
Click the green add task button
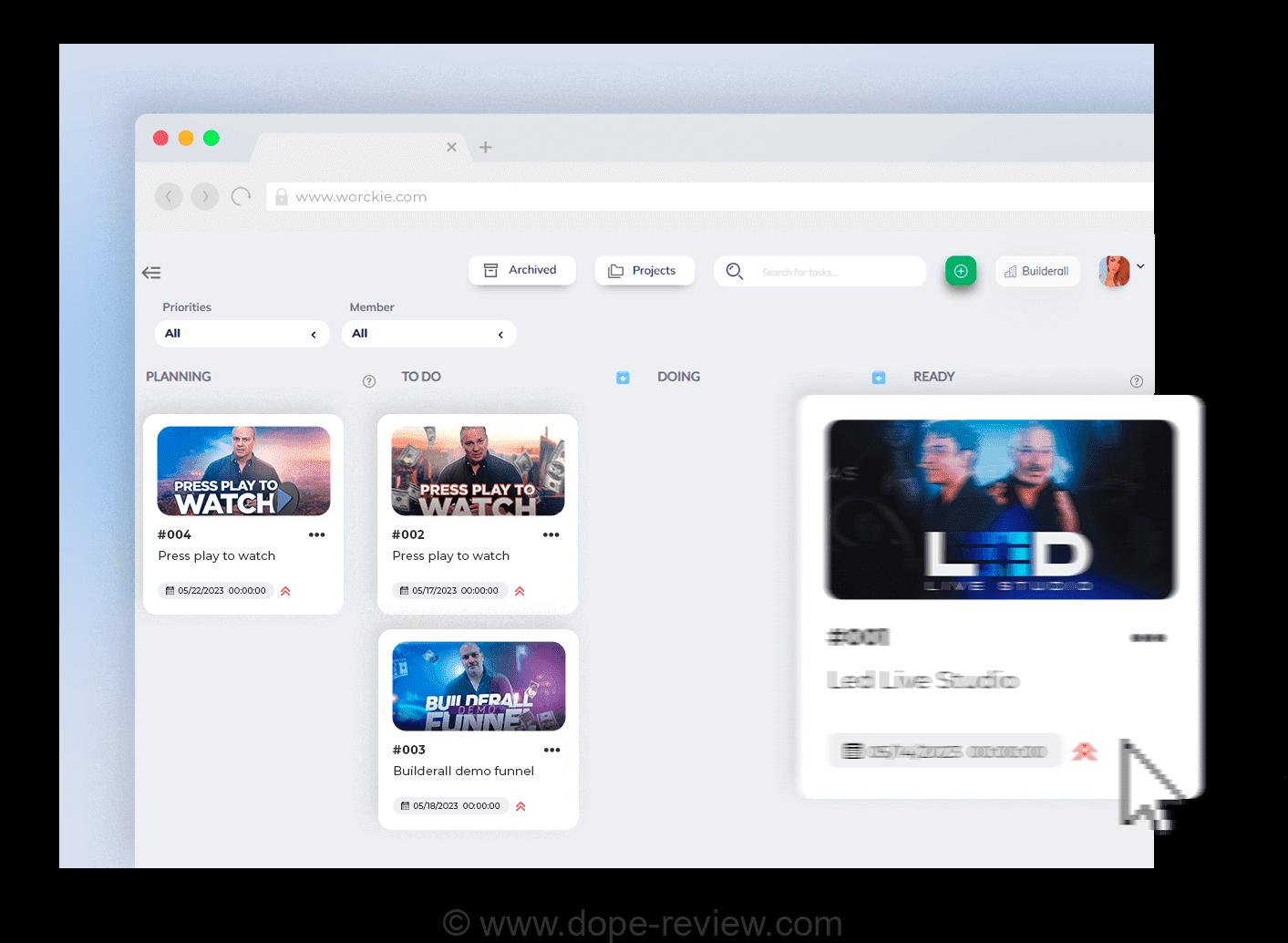point(960,271)
